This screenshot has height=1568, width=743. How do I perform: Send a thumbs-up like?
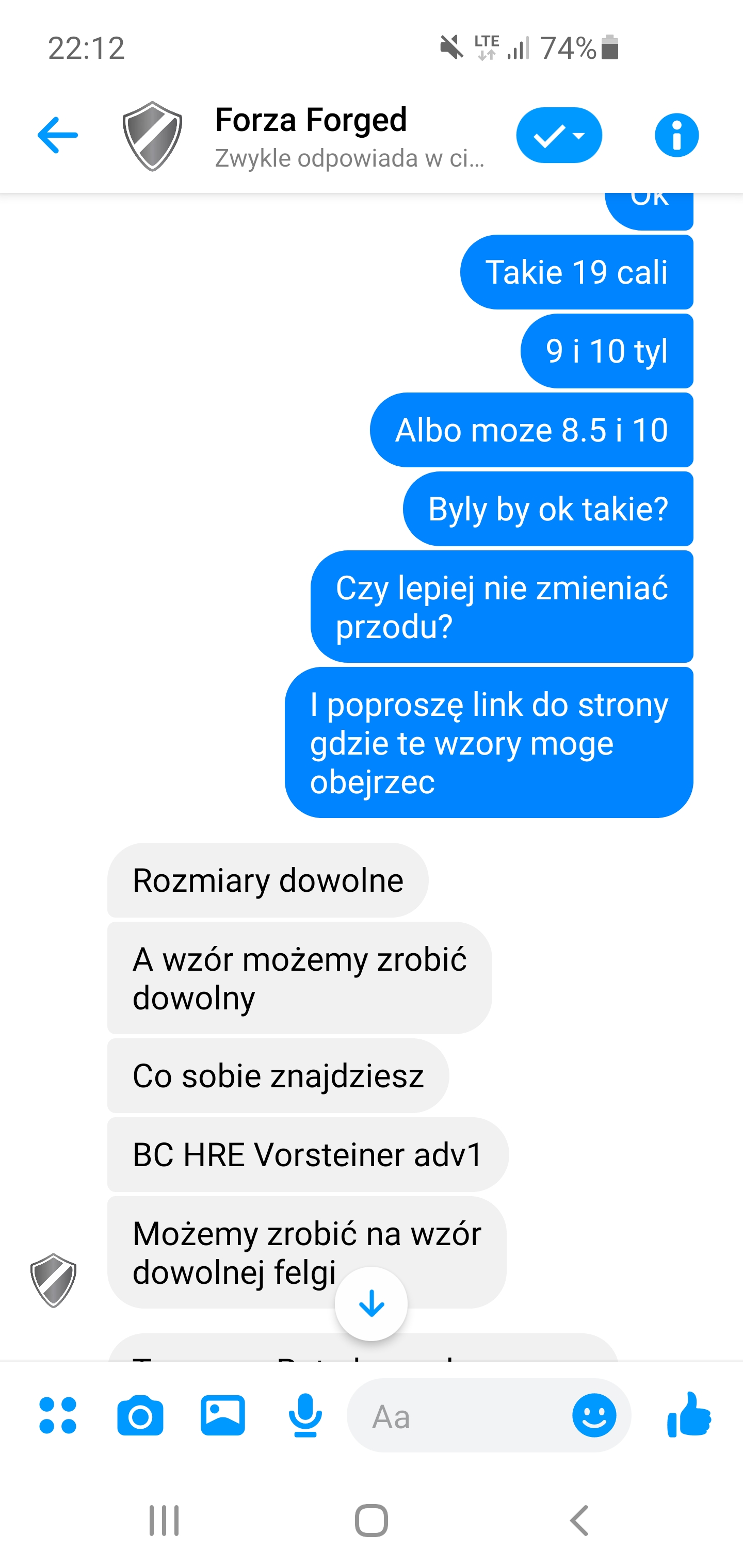pyautogui.click(x=689, y=1414)
